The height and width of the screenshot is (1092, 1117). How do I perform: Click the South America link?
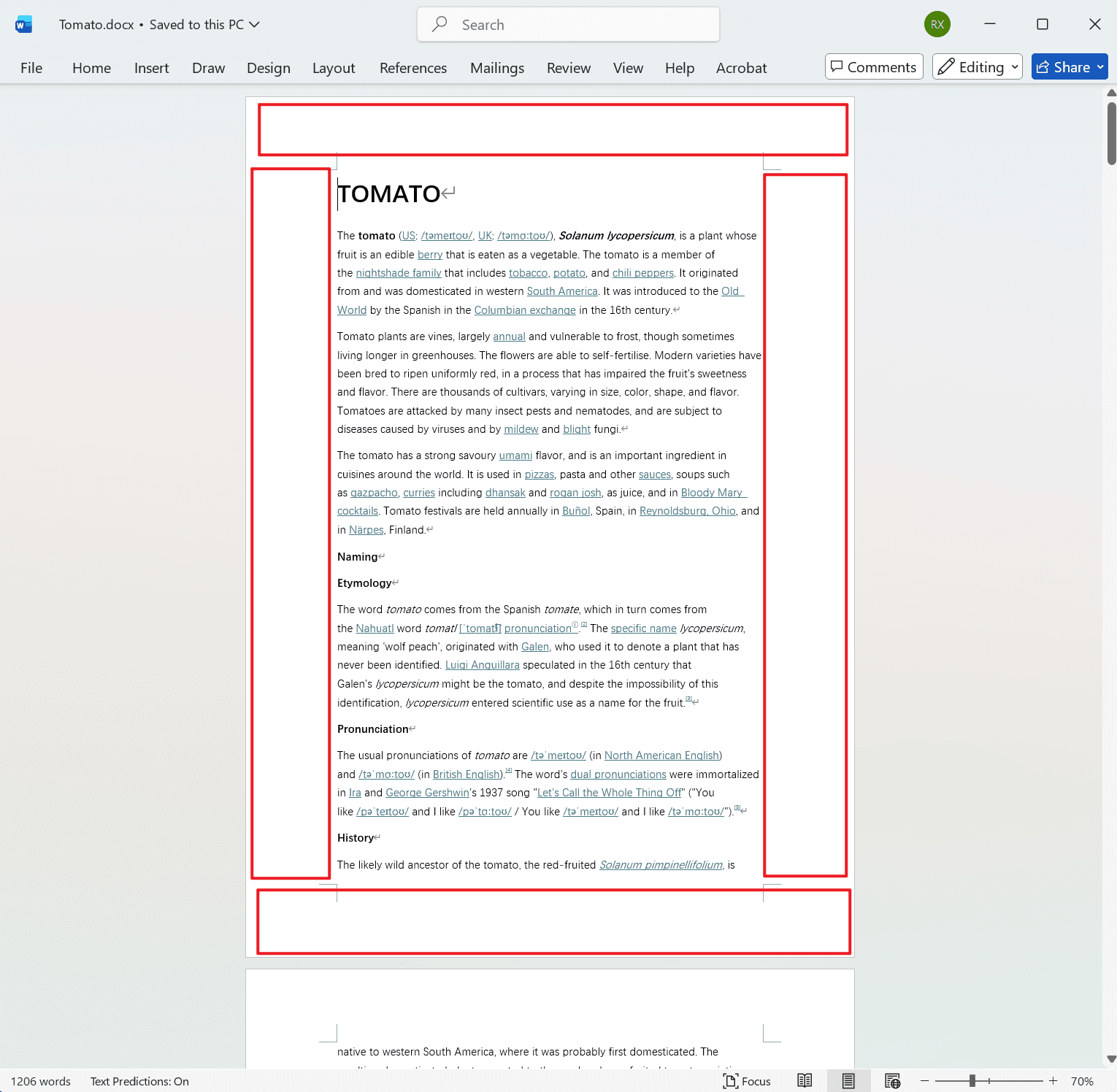tap(562, 291)
